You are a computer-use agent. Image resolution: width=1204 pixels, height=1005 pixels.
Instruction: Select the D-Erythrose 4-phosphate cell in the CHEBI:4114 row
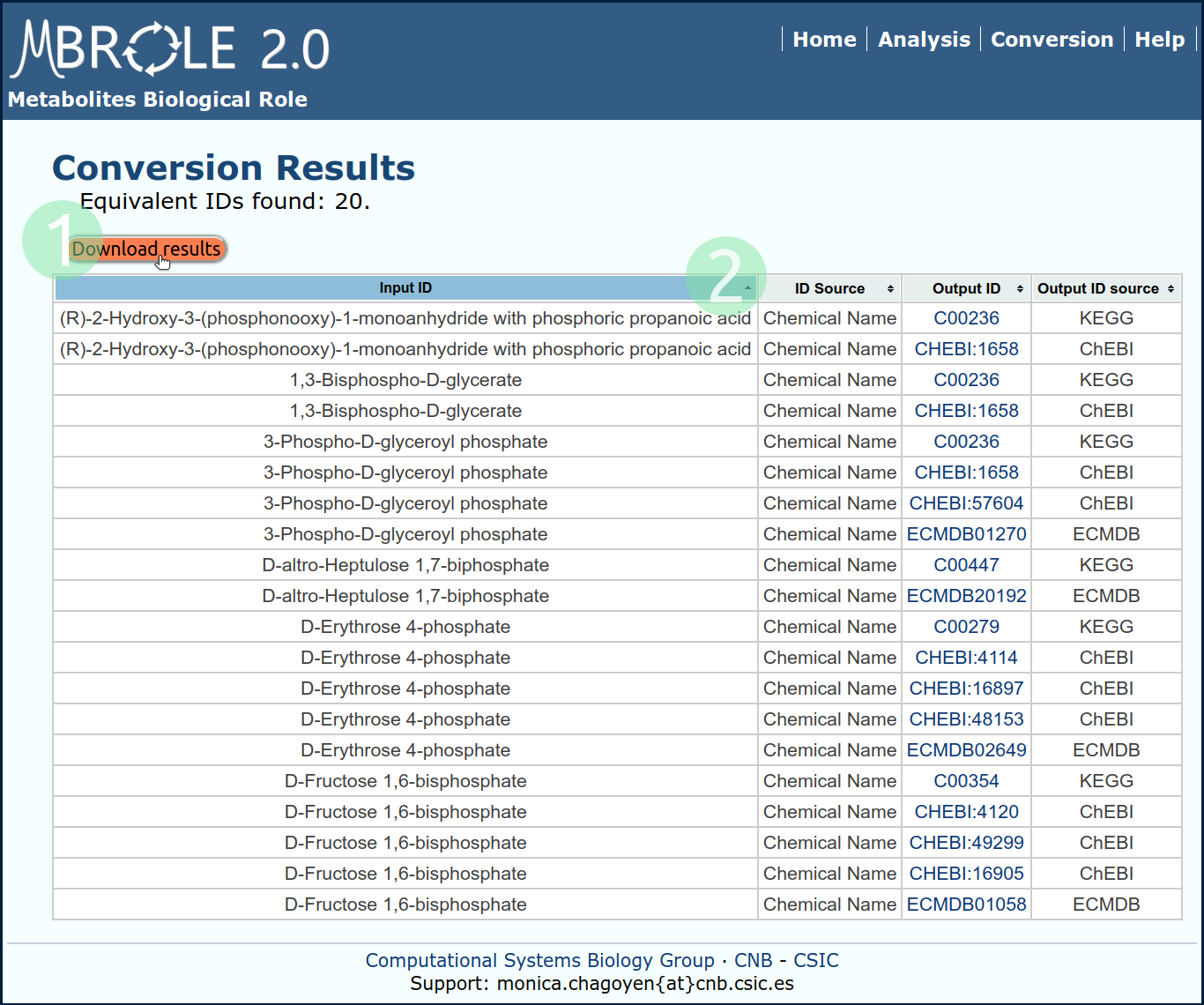click(405, 658)
